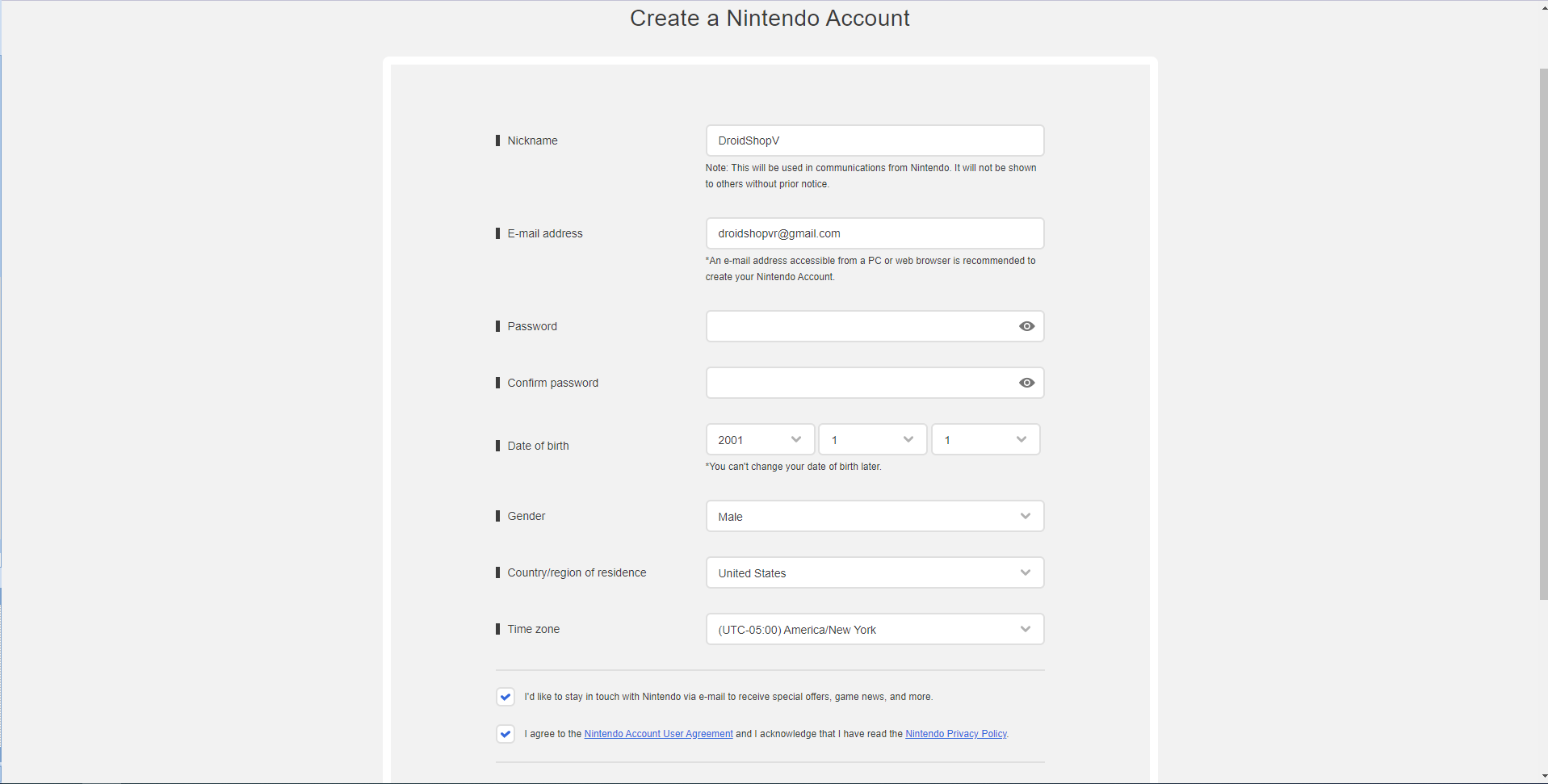Expand the Time zone dropdown
The width and height of the screenshot is (1548, 784).
tap(875, 629)
